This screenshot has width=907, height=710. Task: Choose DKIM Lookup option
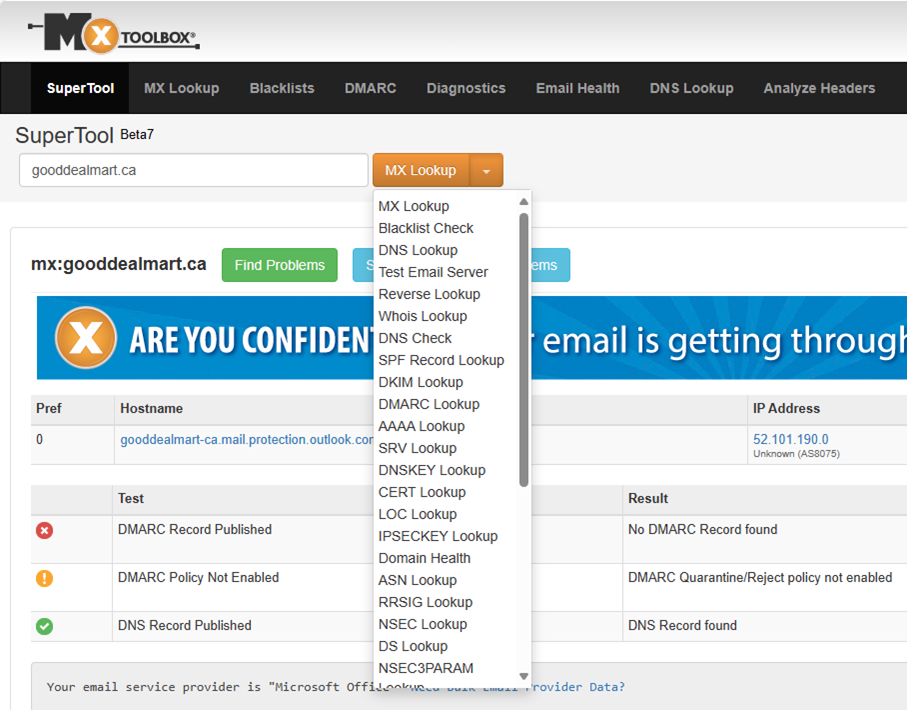[421, 382]
